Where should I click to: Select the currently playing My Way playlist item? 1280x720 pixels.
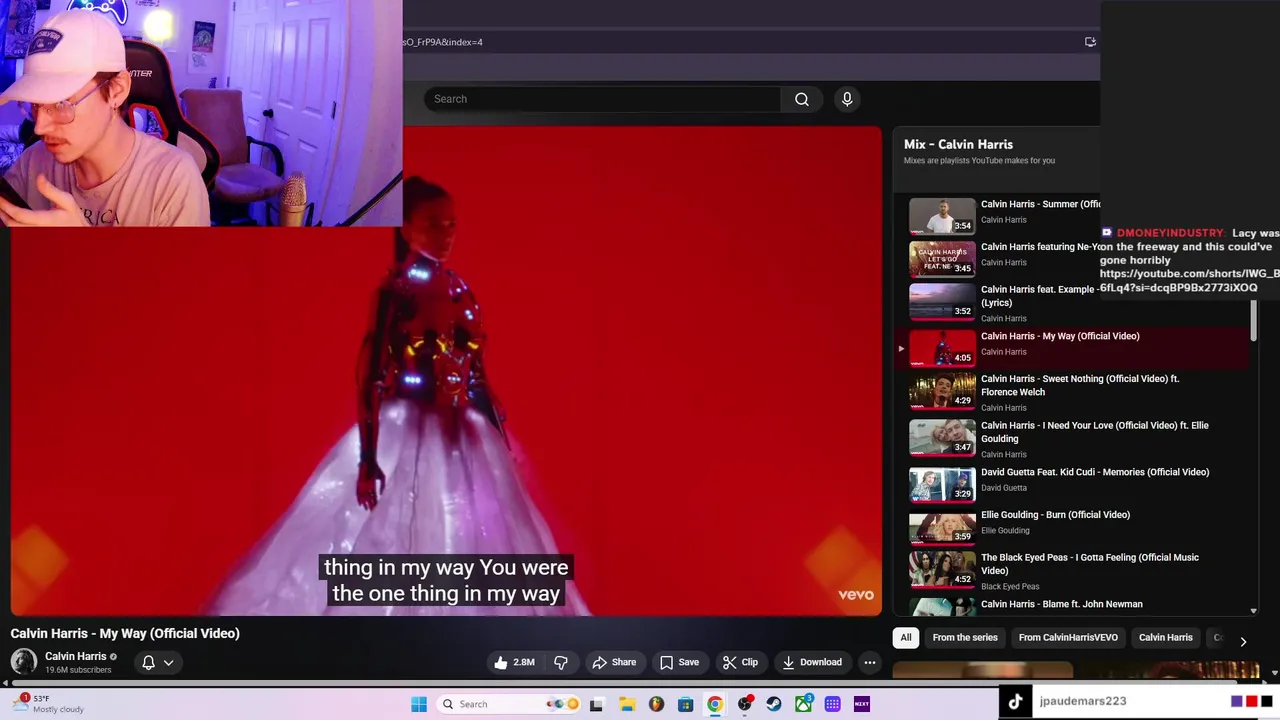(x=1073, y=347)
